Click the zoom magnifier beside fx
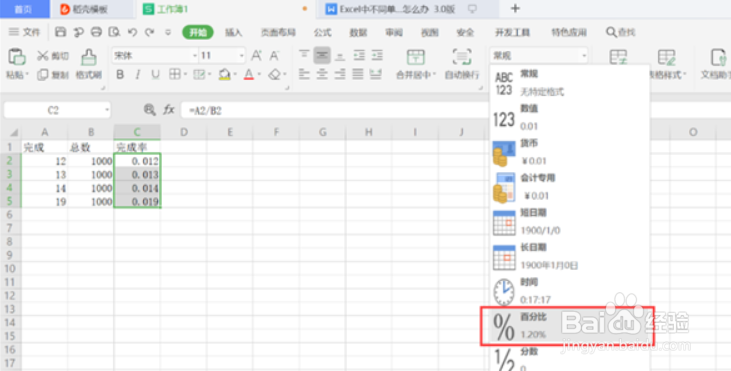This screenshot has width=731, height=371. (x=150, y=110)
